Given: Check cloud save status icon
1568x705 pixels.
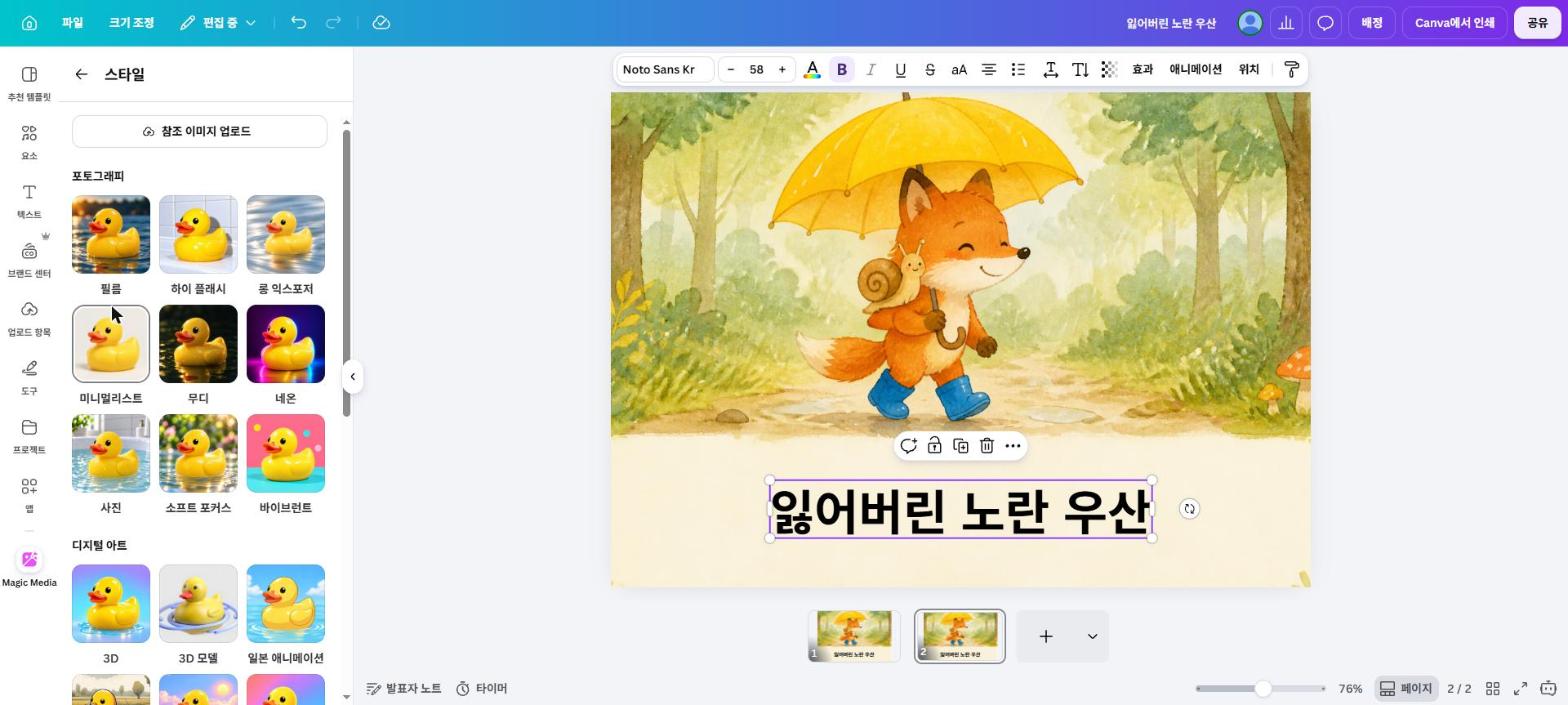Looking at the screenshot, I should (x=381, y=22).
